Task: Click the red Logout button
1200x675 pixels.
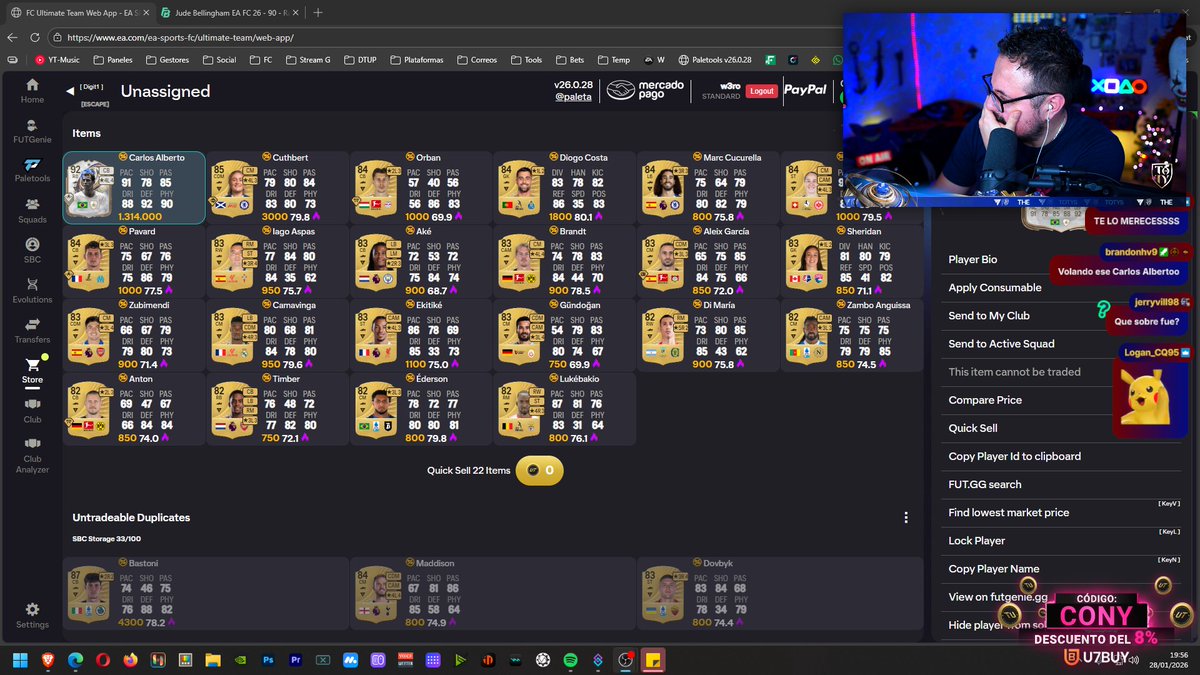Action: [761, 91]
